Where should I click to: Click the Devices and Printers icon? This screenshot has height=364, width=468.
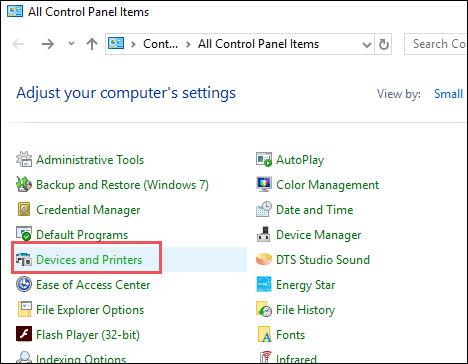(x=24, y=259)
